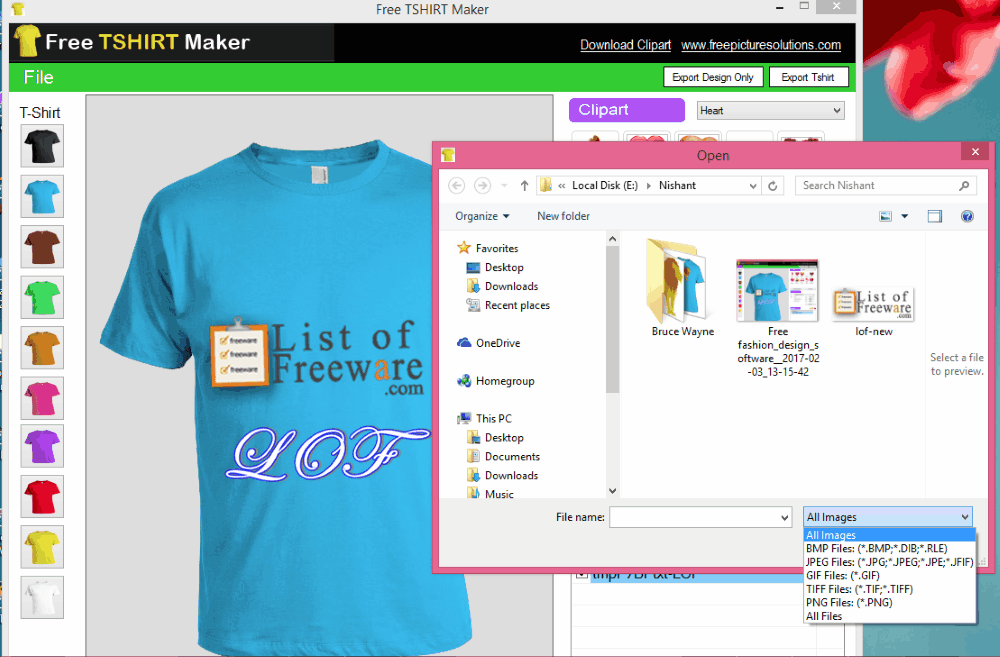Select Homegroup in the navigation tree
Screen dimensions: 1000x657
496,381
